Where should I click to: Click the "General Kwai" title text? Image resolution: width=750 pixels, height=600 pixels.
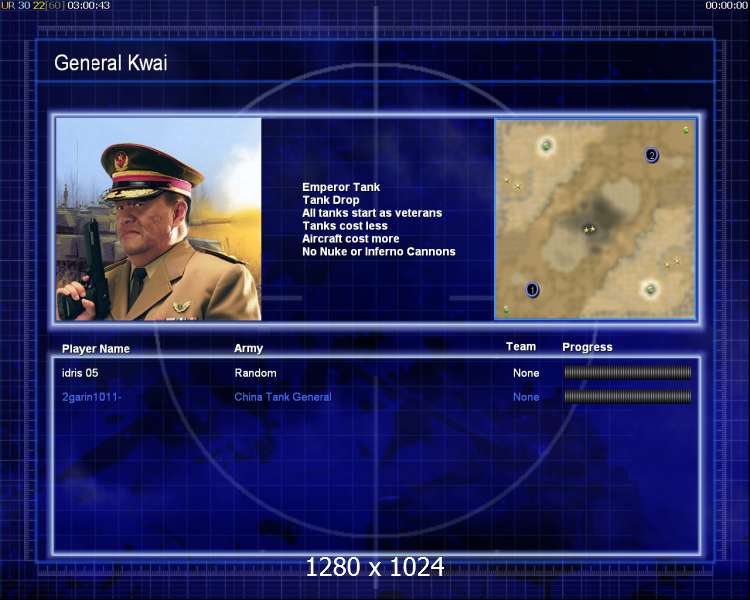110,63
